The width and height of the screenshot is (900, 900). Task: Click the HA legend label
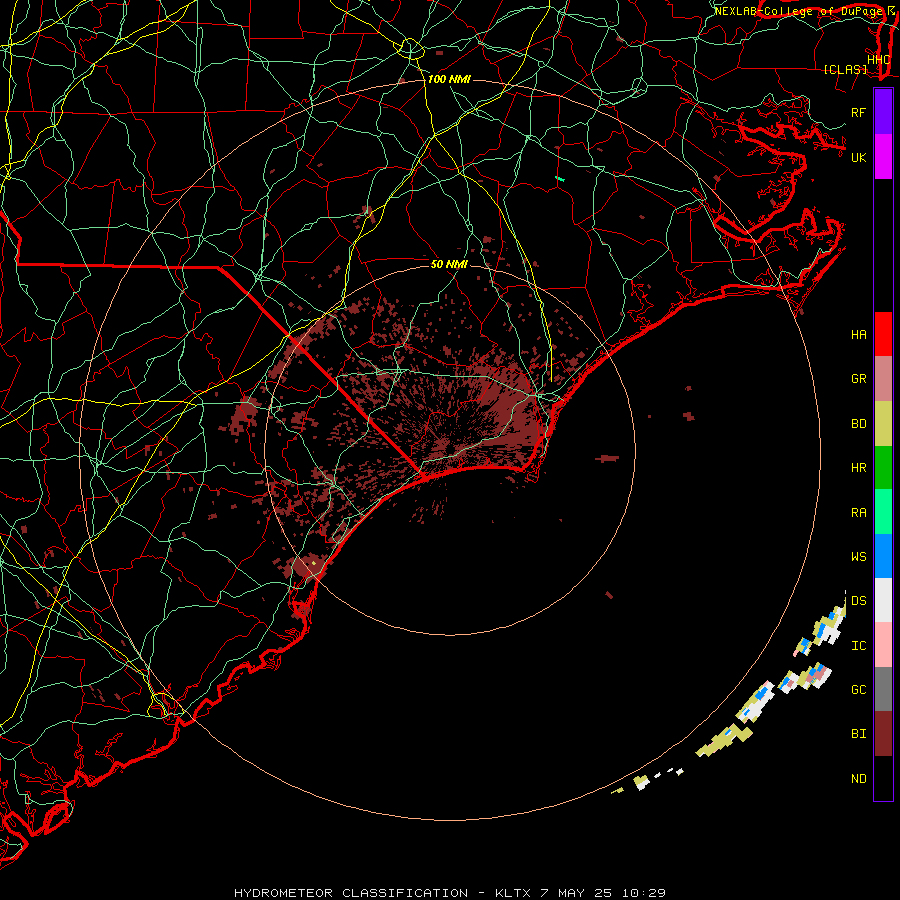tap(859, 335)
